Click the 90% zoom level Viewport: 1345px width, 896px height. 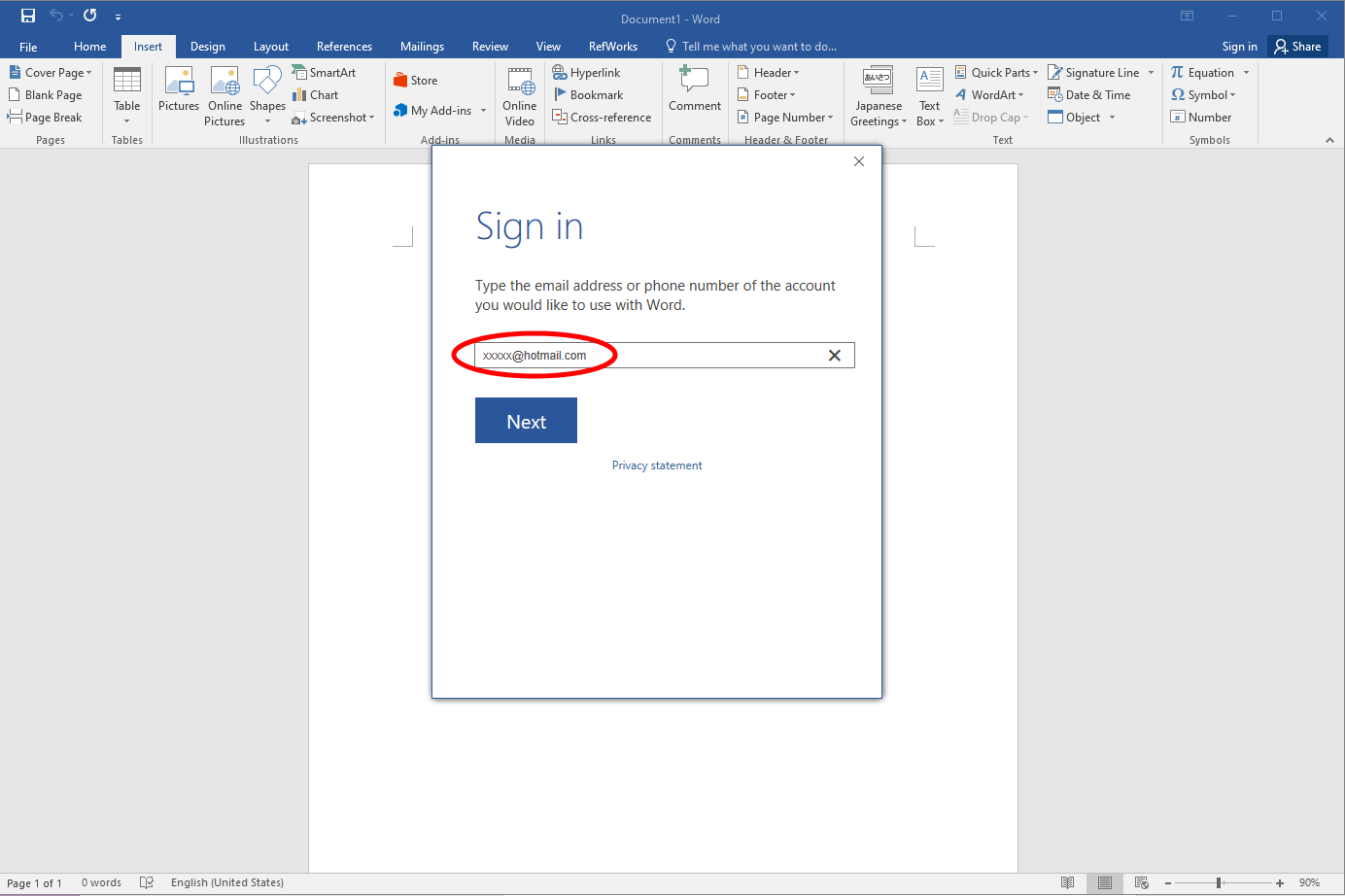tap(1309, 883)
